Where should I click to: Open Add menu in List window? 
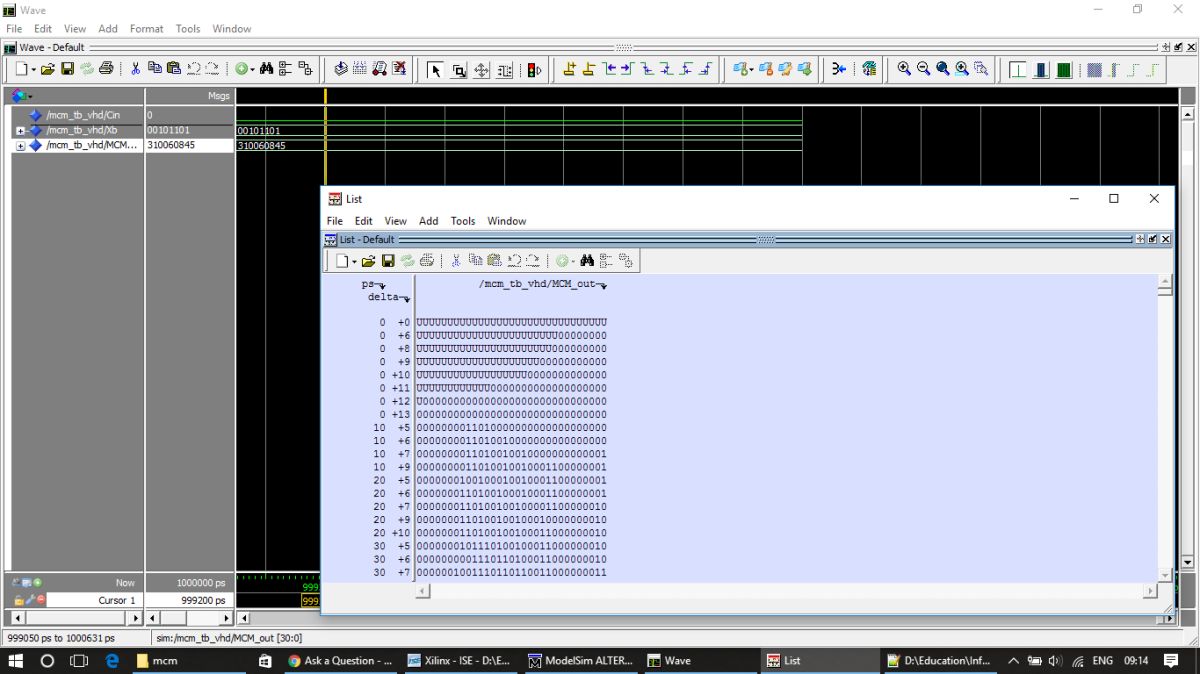click(428, 221)
